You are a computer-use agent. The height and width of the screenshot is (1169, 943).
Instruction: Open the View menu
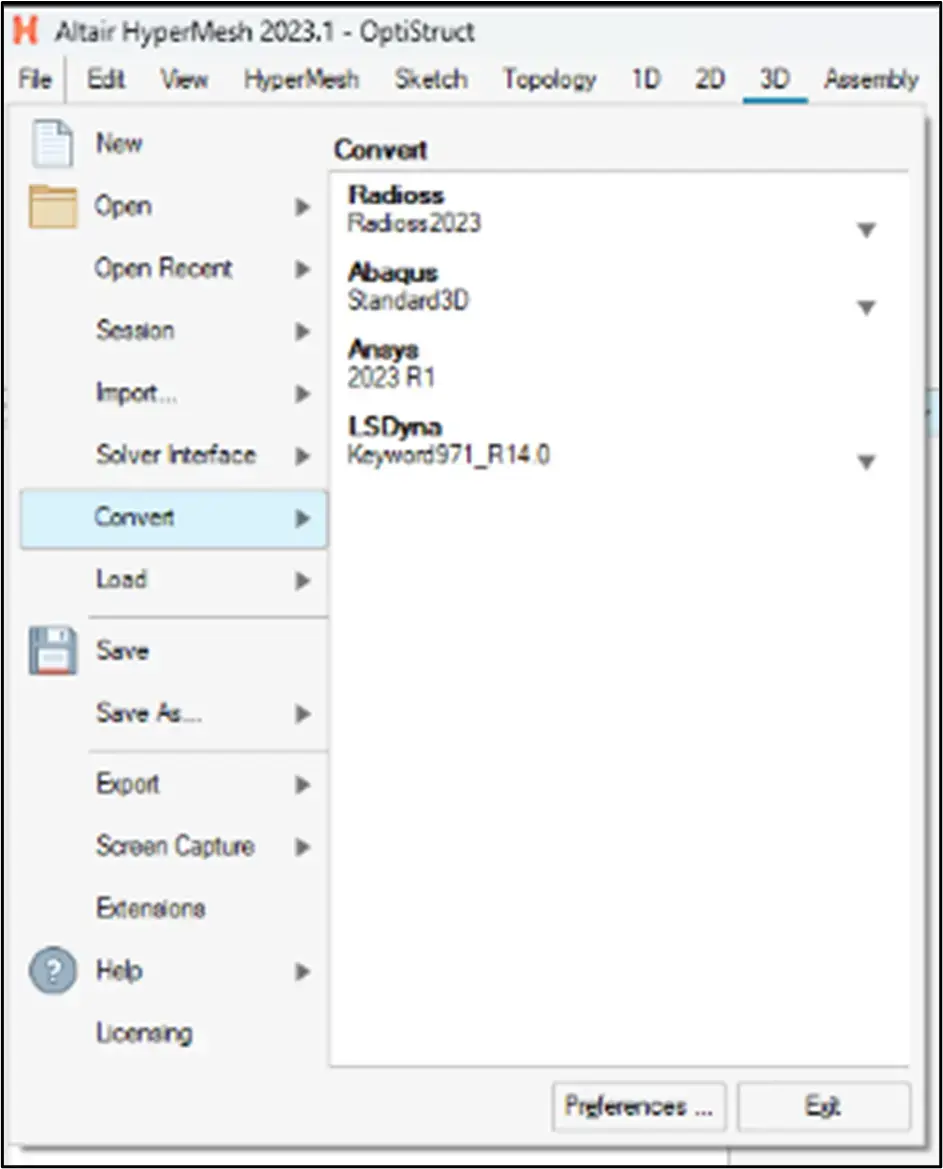[184, 79]
